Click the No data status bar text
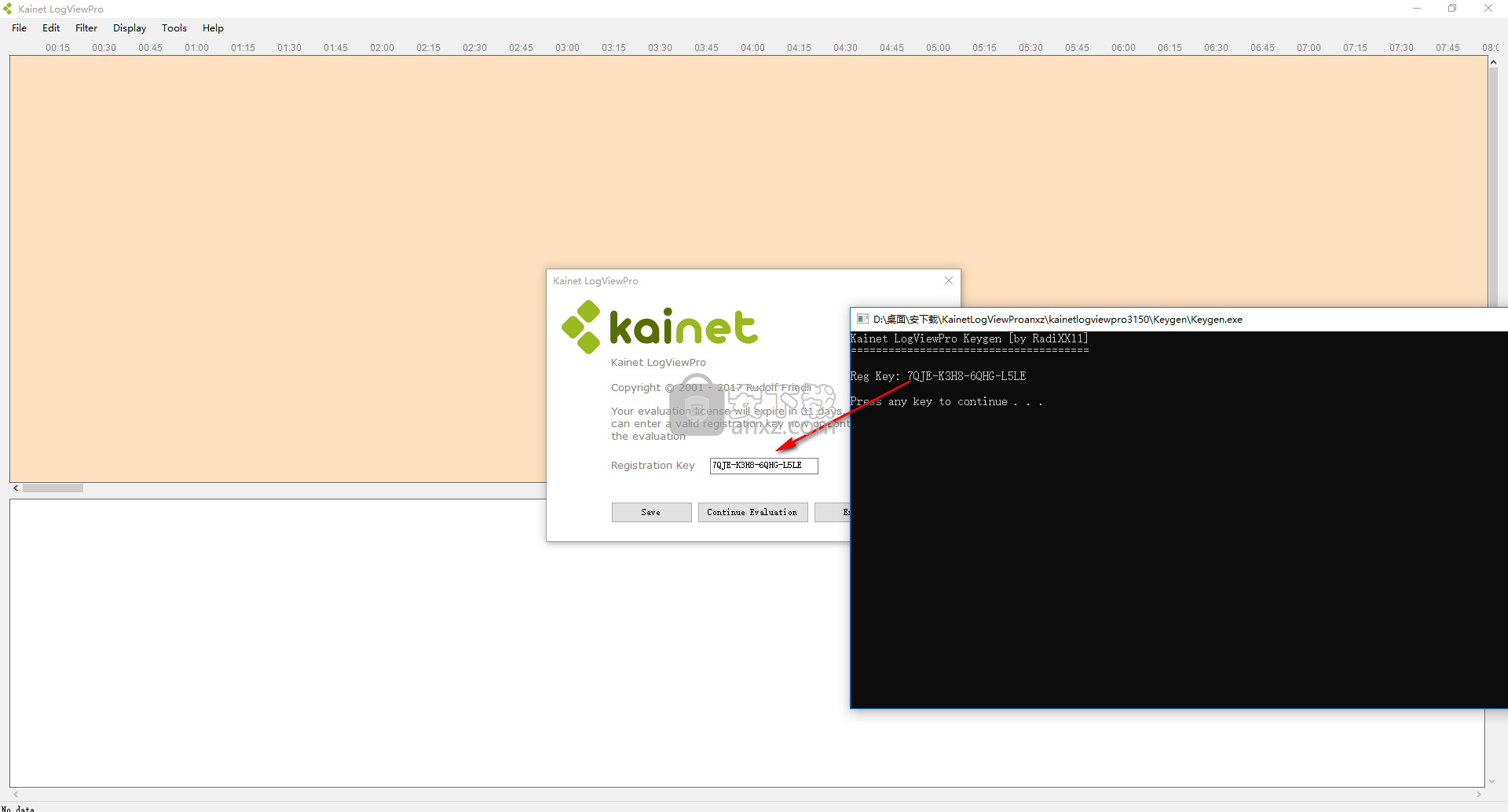The height and width of the screenshot is (812, 1508). pos(18,808)
